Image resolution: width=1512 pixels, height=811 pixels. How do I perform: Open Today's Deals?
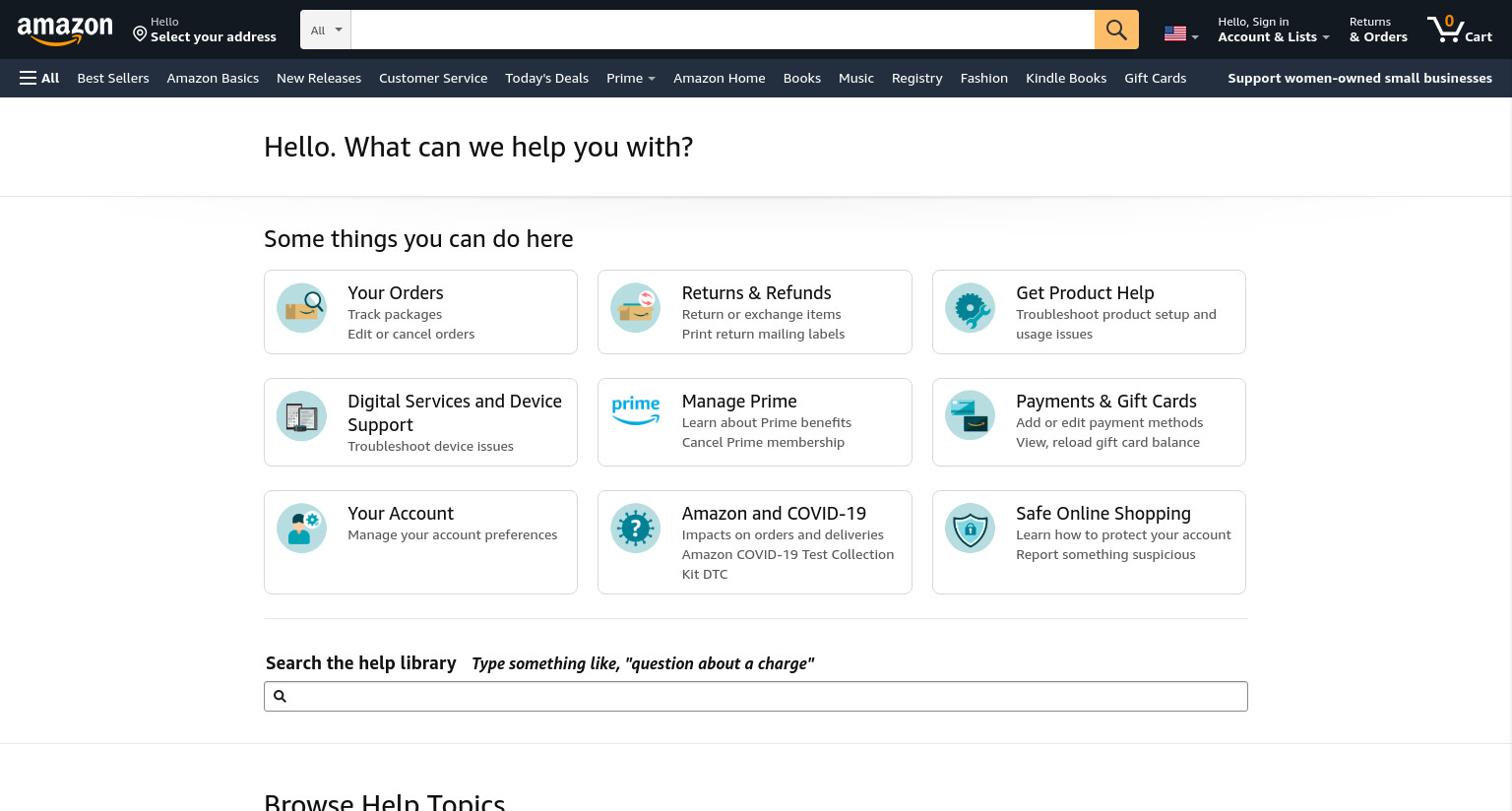[546, 78]
